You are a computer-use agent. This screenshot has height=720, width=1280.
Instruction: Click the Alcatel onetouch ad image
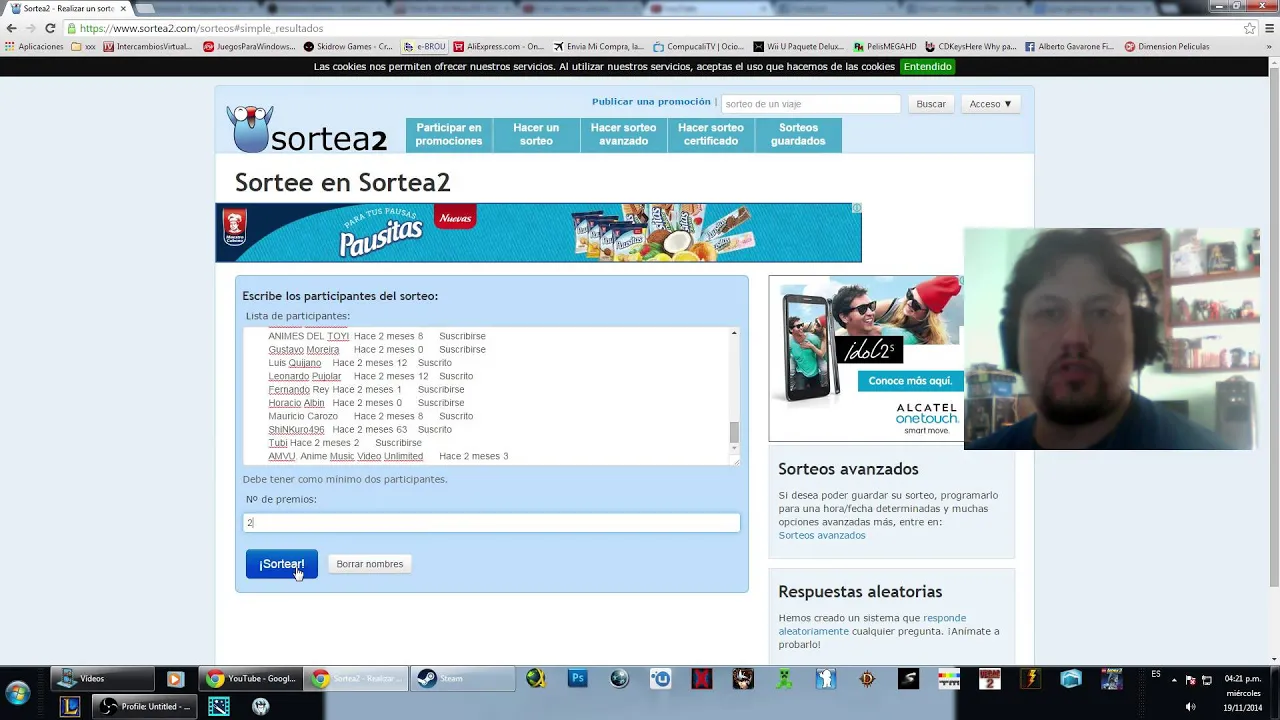(866, 358)
